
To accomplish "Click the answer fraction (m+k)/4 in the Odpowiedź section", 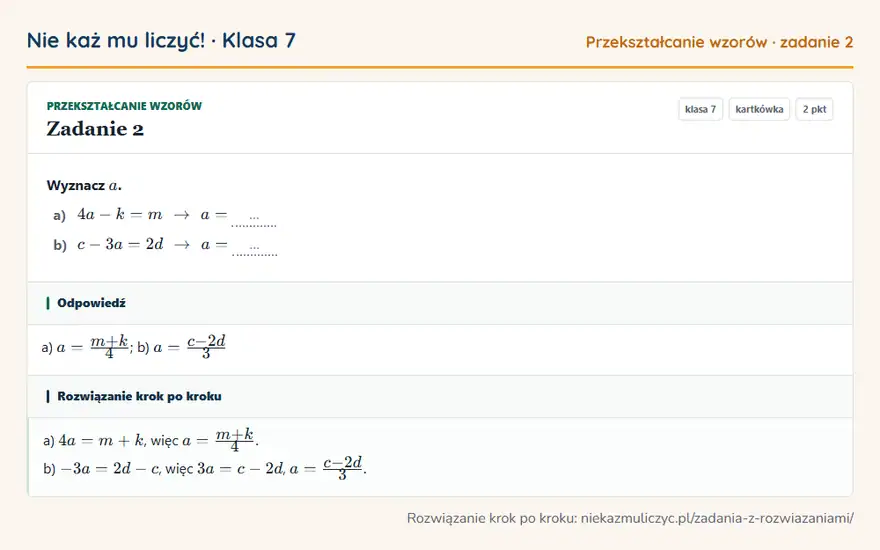I will coord(109,346).
